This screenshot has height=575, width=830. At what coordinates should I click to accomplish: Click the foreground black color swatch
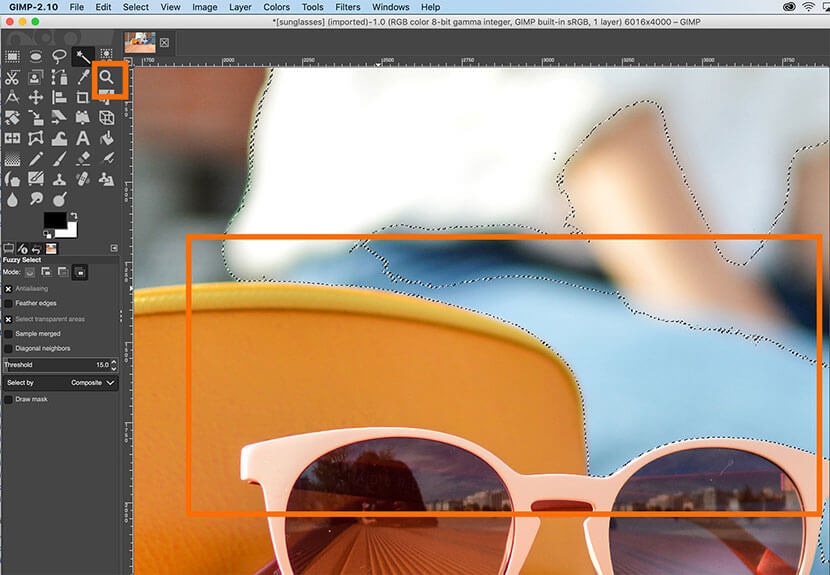[54, 221]
